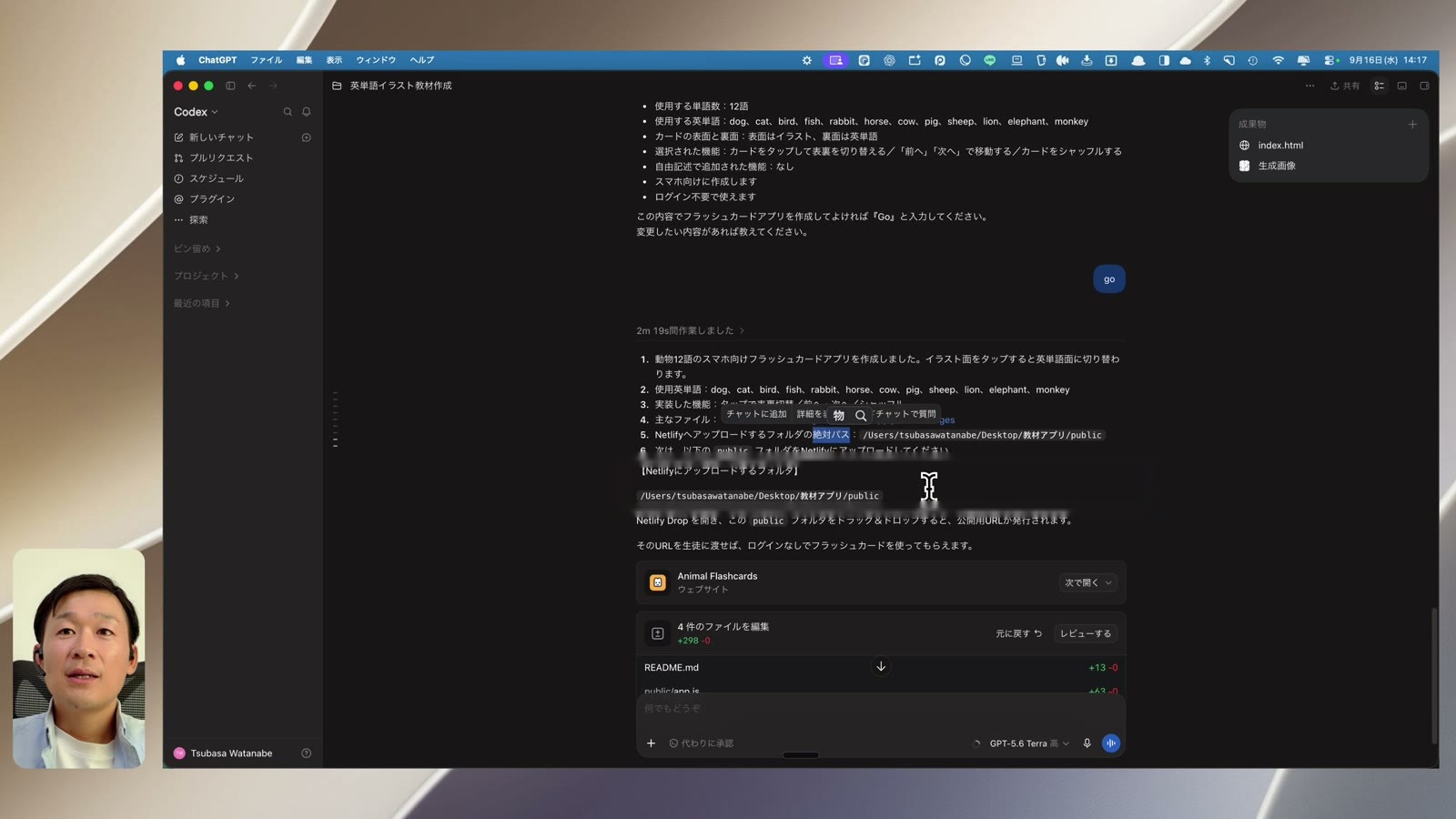Viewport: 1456px width, 819px height.
Task: Expand the ピン留め section
Action: [x=197, y=248]
